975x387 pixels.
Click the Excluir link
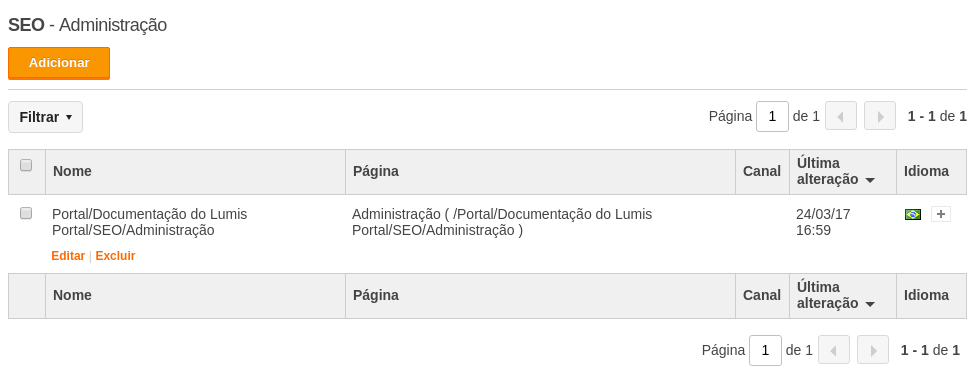coord(115,256)
